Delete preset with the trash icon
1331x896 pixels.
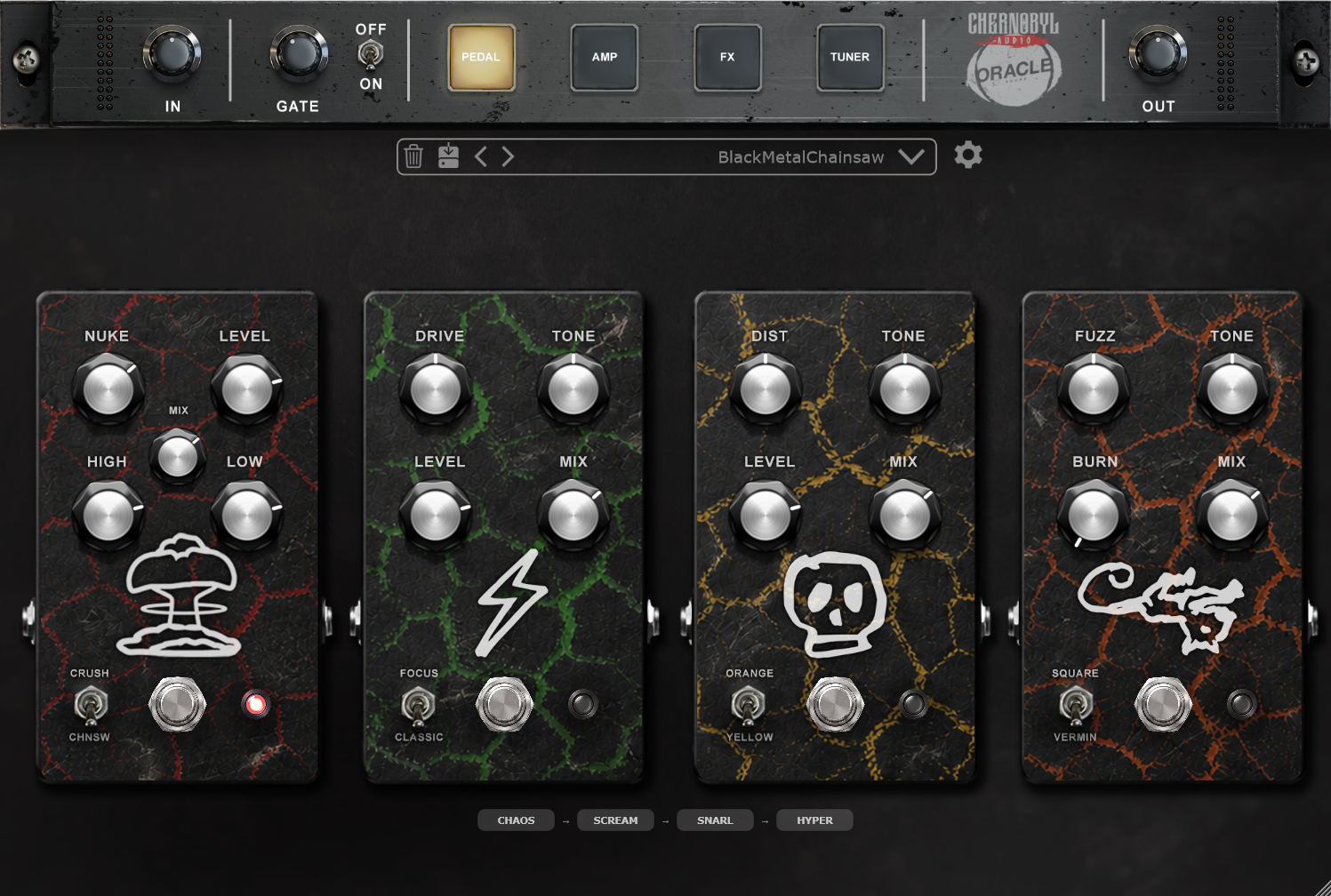(x=413, y=156)
